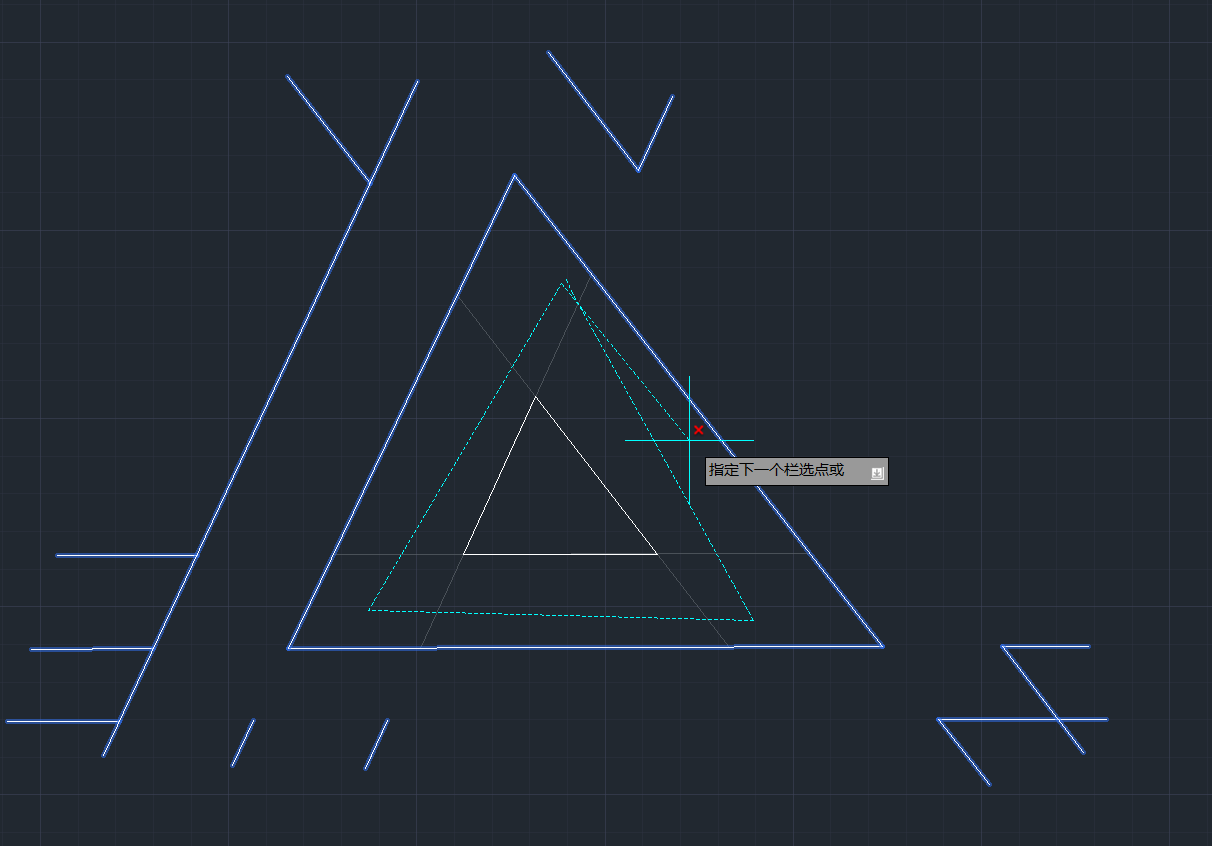
Task: Click the red X snap marker
Action: click(x=699, y=430)
